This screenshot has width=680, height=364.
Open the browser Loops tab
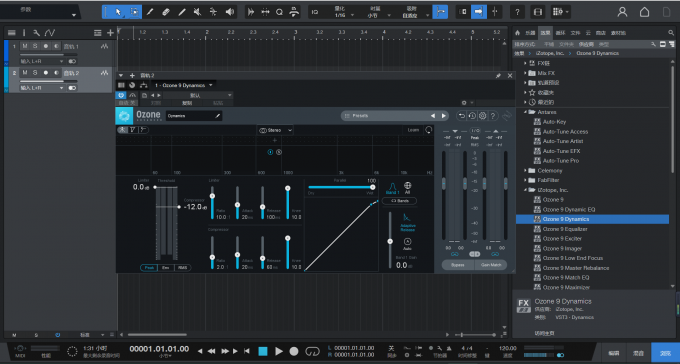click(x=561, y=33)
